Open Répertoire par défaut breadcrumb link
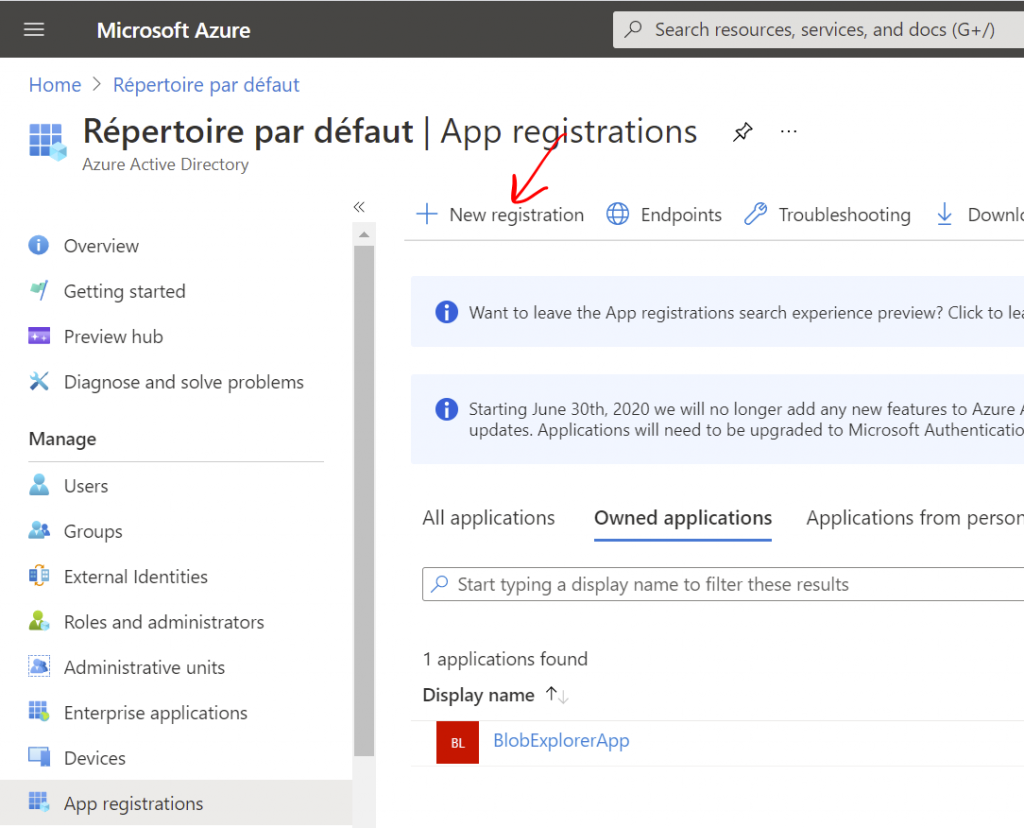This screenshot has height=828, width=1024. click(x=206, y=85)
